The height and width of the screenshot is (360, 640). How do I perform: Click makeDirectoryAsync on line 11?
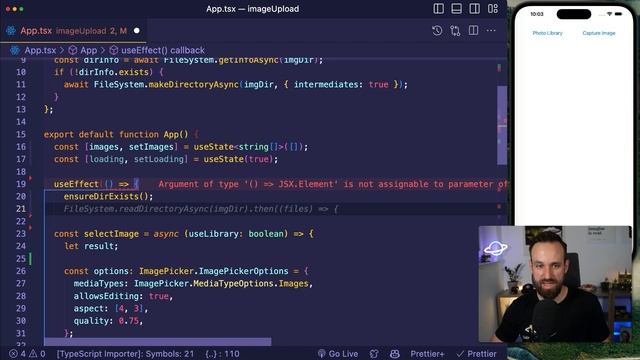tap(193, 84)
